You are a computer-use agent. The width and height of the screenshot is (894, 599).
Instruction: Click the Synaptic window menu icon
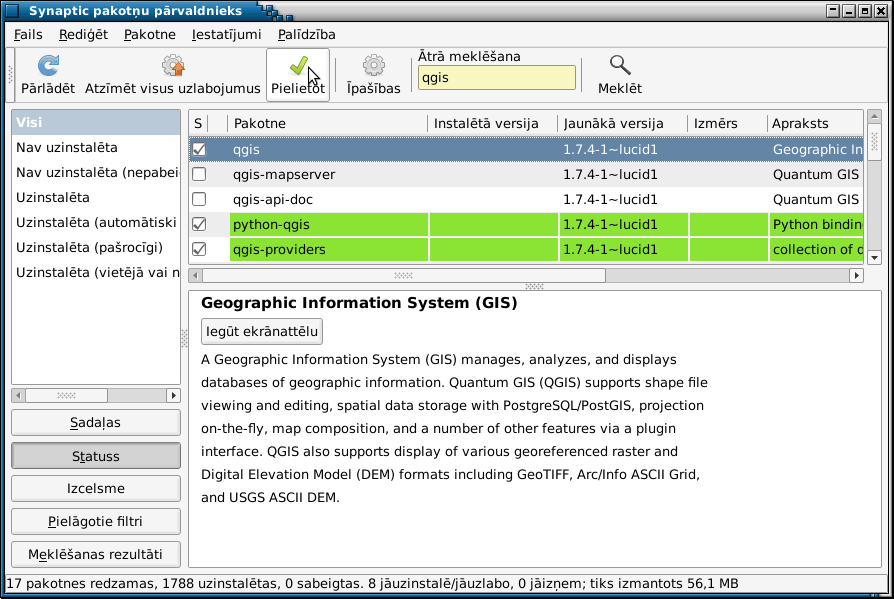pyautogui.click(x=11, y=10)
